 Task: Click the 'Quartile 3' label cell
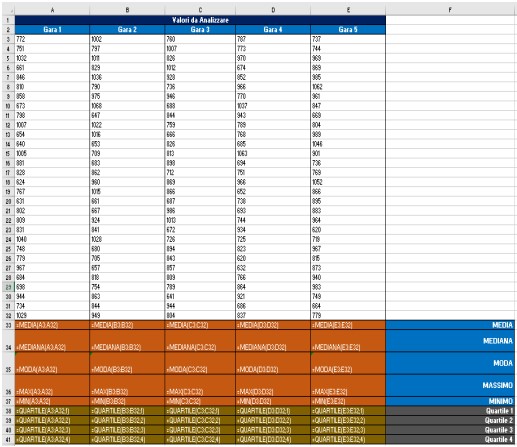[450, 430]
